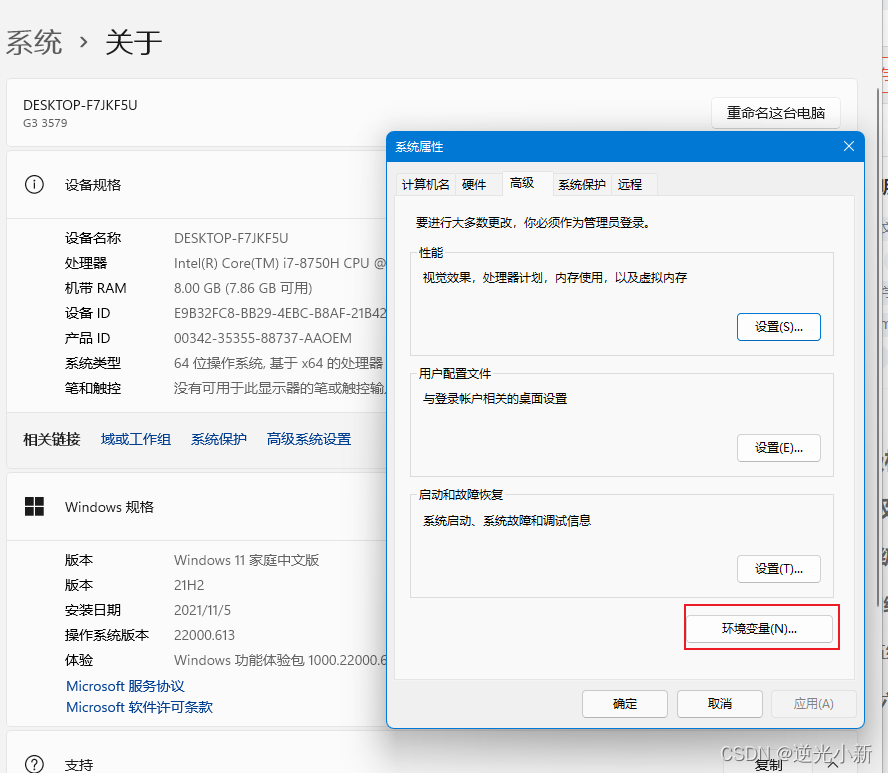Click 设置(T) under 启动和故障恢复

coord(779,568)
